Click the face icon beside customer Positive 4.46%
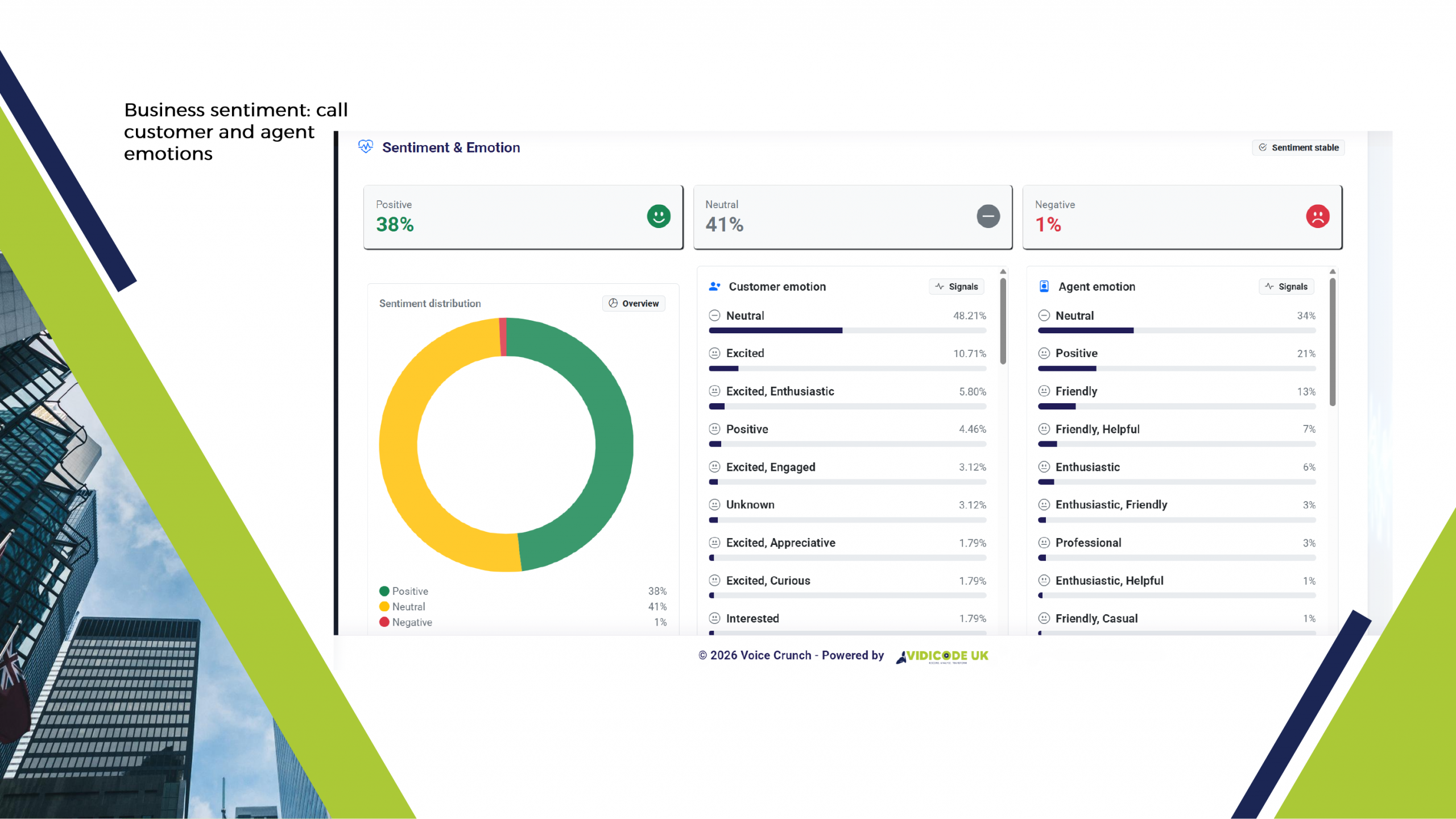Image resolution: width=1456 pixels, height=819 pixels. pyautogui.click(x=714, y=429)
